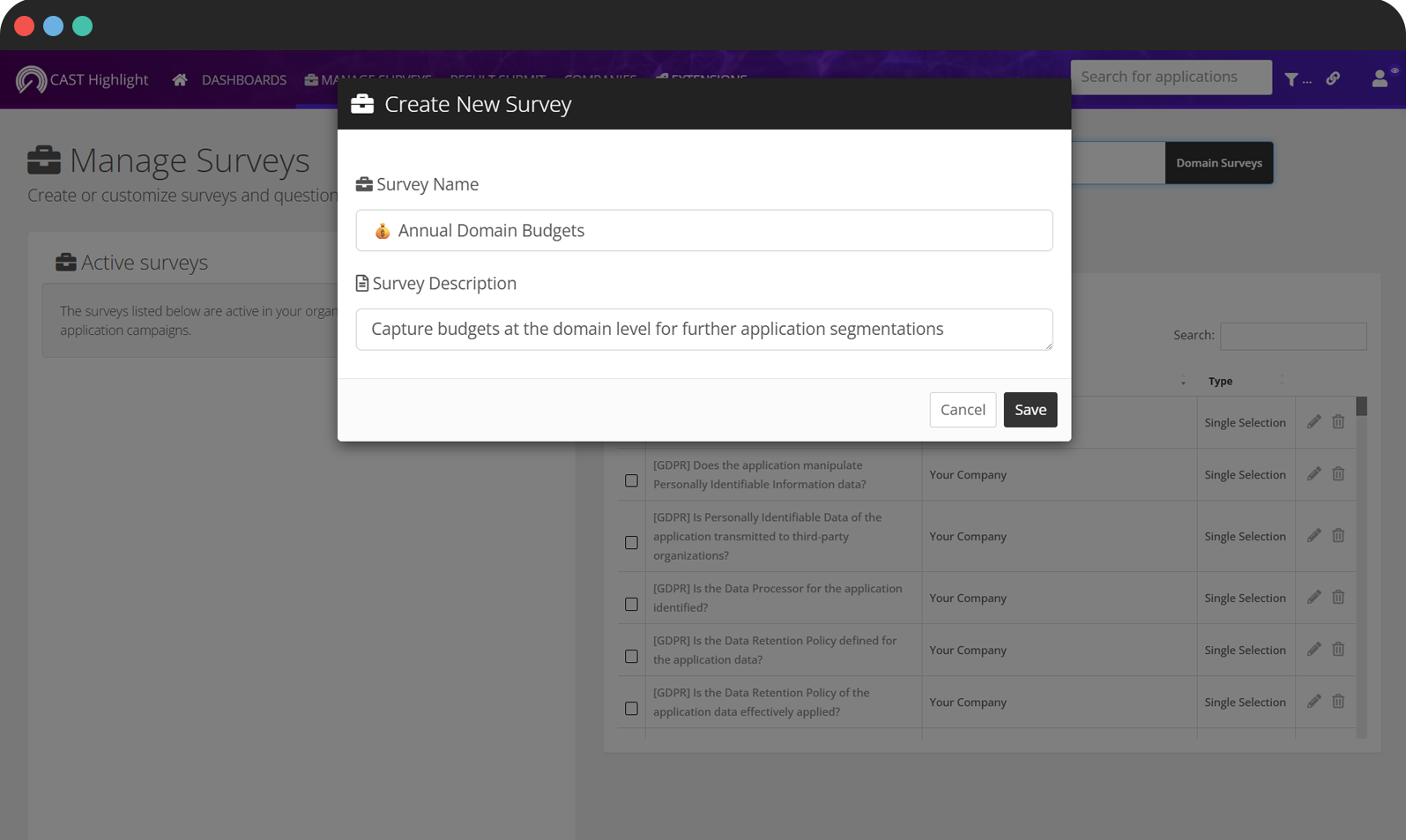Click trash icon for Retention Policy effectively applied
This screenshot has height=840, width=1406.
coord(1338,702)
